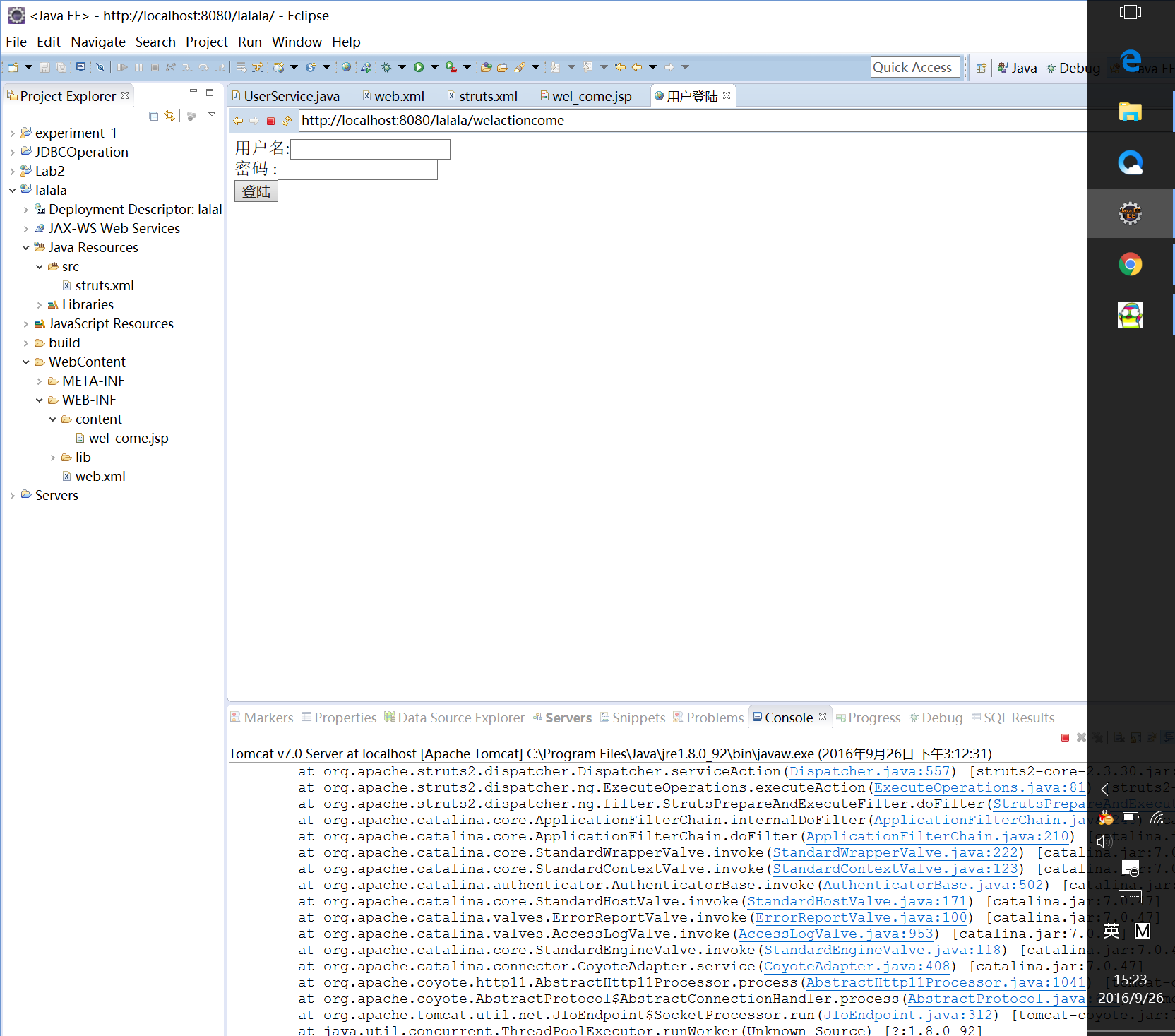Switch to the Debug perspective
The height and width of the screenshot is (1036, 1175).
[x=1073, y=68]
